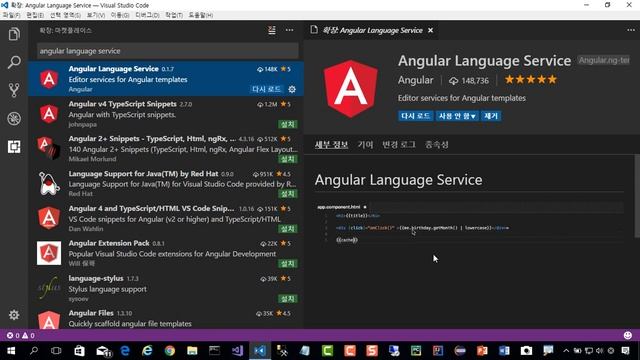Click the details page vertical scrollbar
The image size is (640, 360).
[x=637, y=196]
